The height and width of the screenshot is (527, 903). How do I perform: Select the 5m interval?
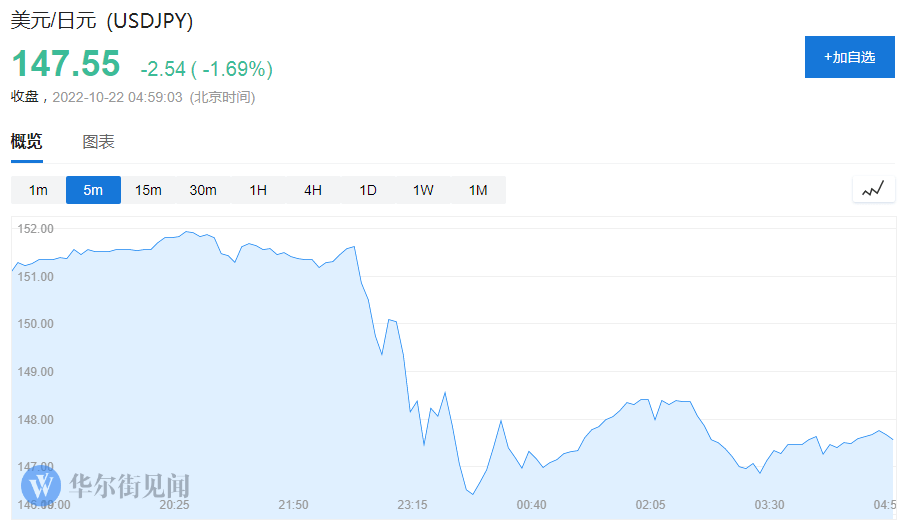click(x=93, y=190)
